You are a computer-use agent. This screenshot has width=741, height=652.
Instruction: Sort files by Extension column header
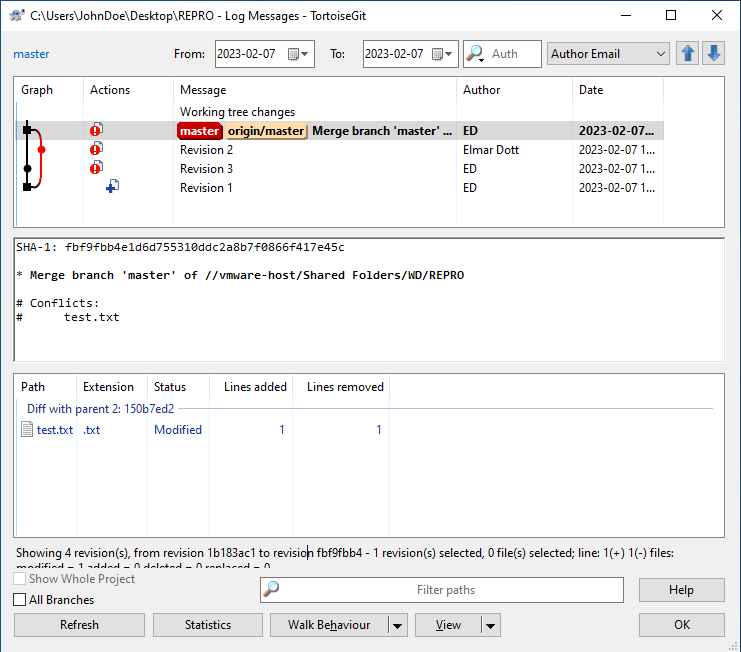pyautogui.click(x=112, y=387)
